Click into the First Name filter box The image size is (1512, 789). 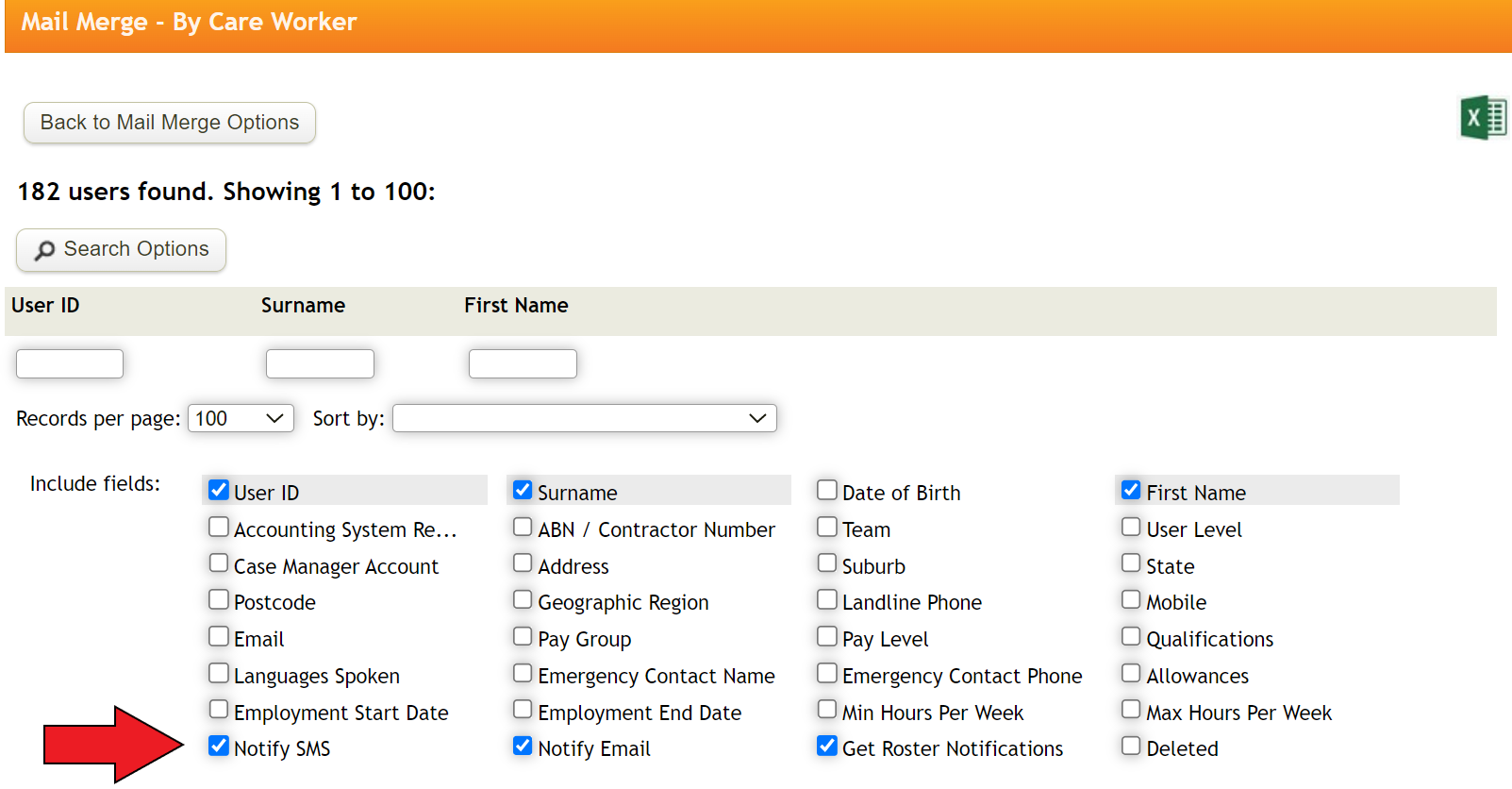[523, 363]
